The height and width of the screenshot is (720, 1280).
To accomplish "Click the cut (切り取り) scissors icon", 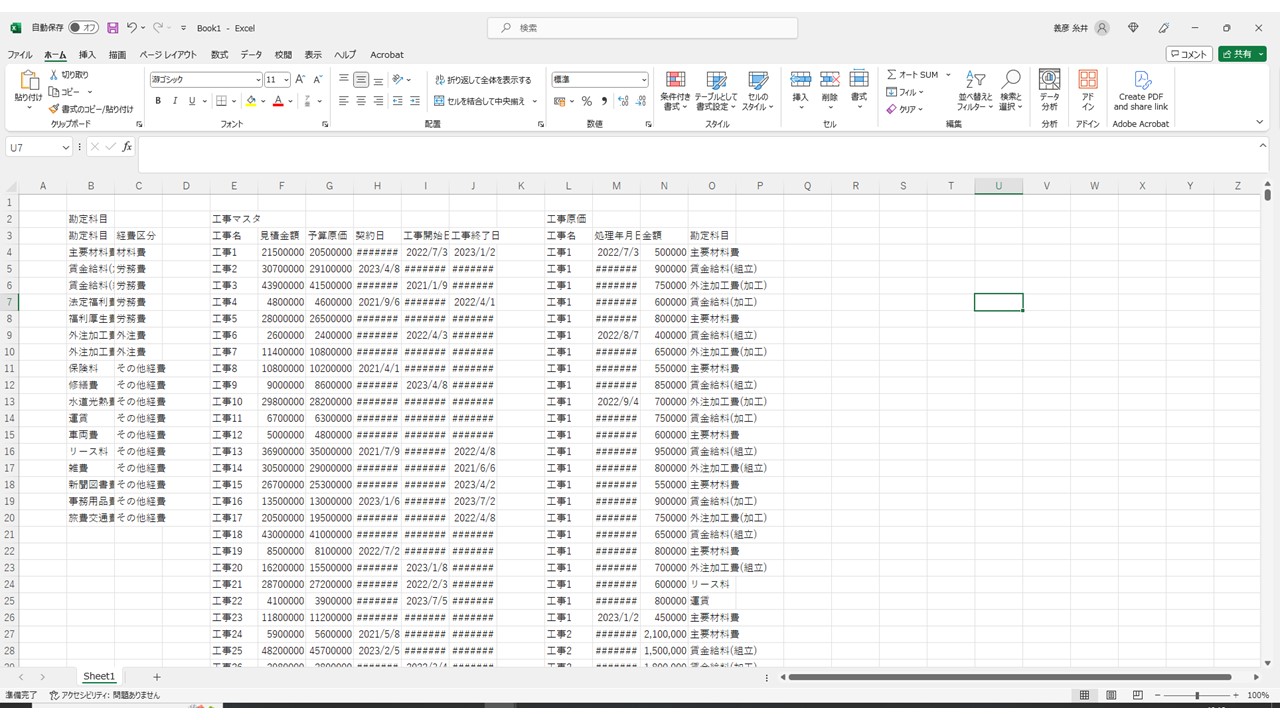I will point(54,75).
